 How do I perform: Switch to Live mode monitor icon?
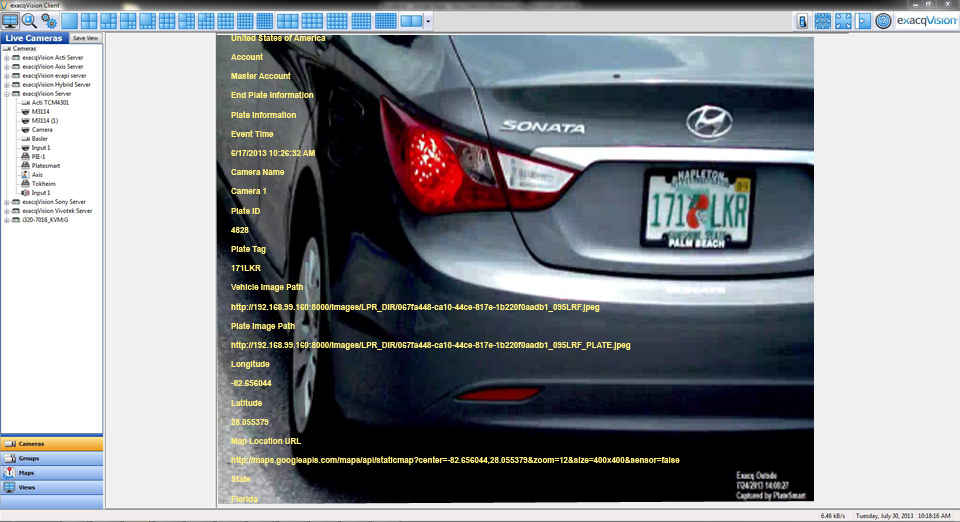coord(10,20)
